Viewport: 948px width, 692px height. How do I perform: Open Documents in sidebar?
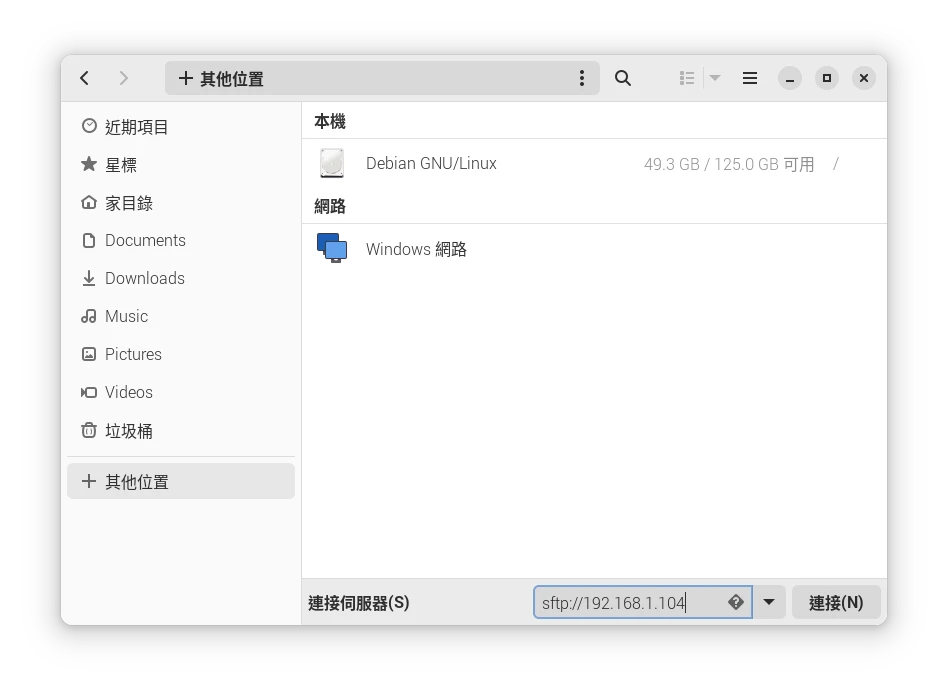coord(181,241)
